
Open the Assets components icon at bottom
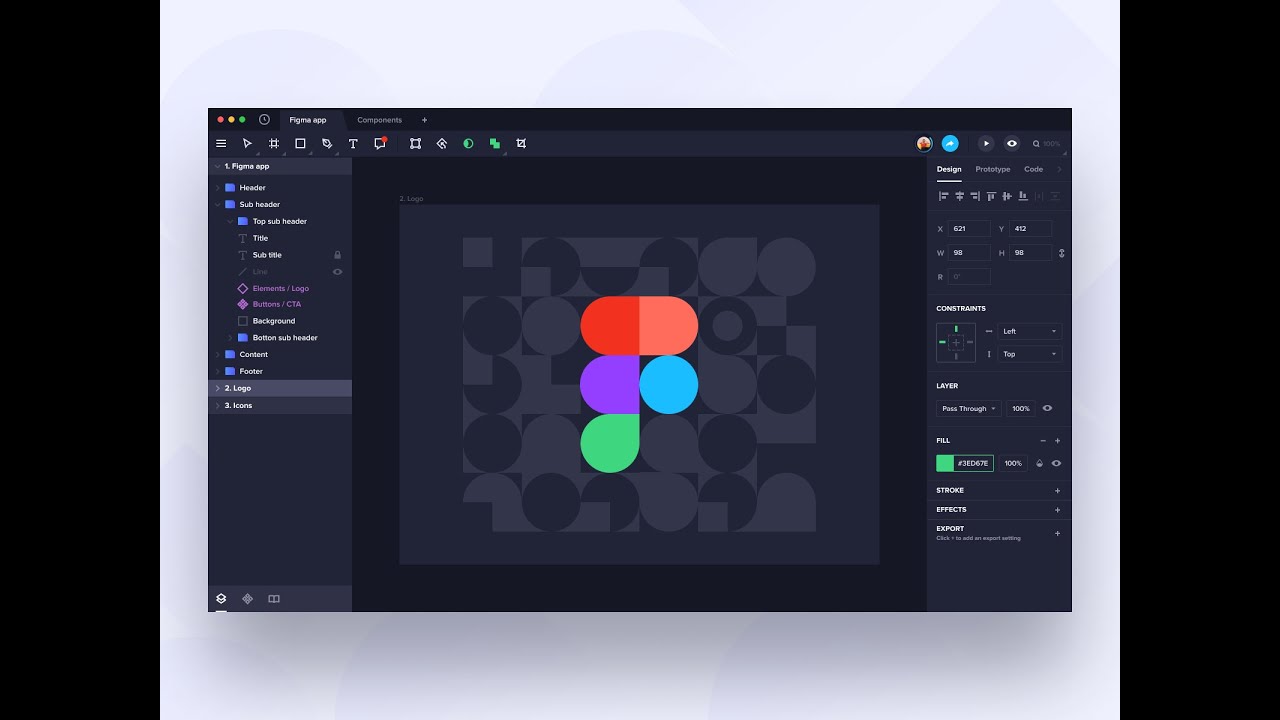tap(248, 599)
